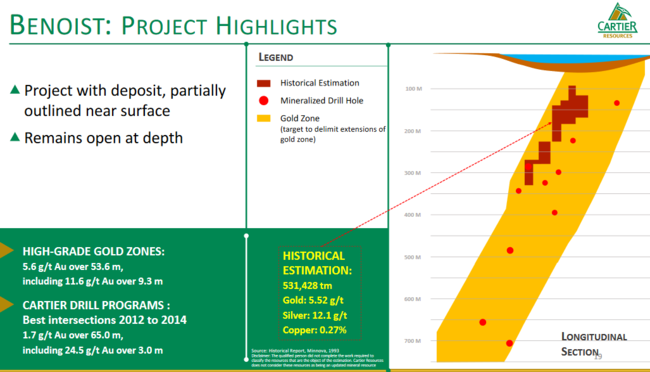This screenshot has height=372, width=650.
Task: Click gold arrow marker beside High-Grade Gold Zones
Action: coord(6,250)
